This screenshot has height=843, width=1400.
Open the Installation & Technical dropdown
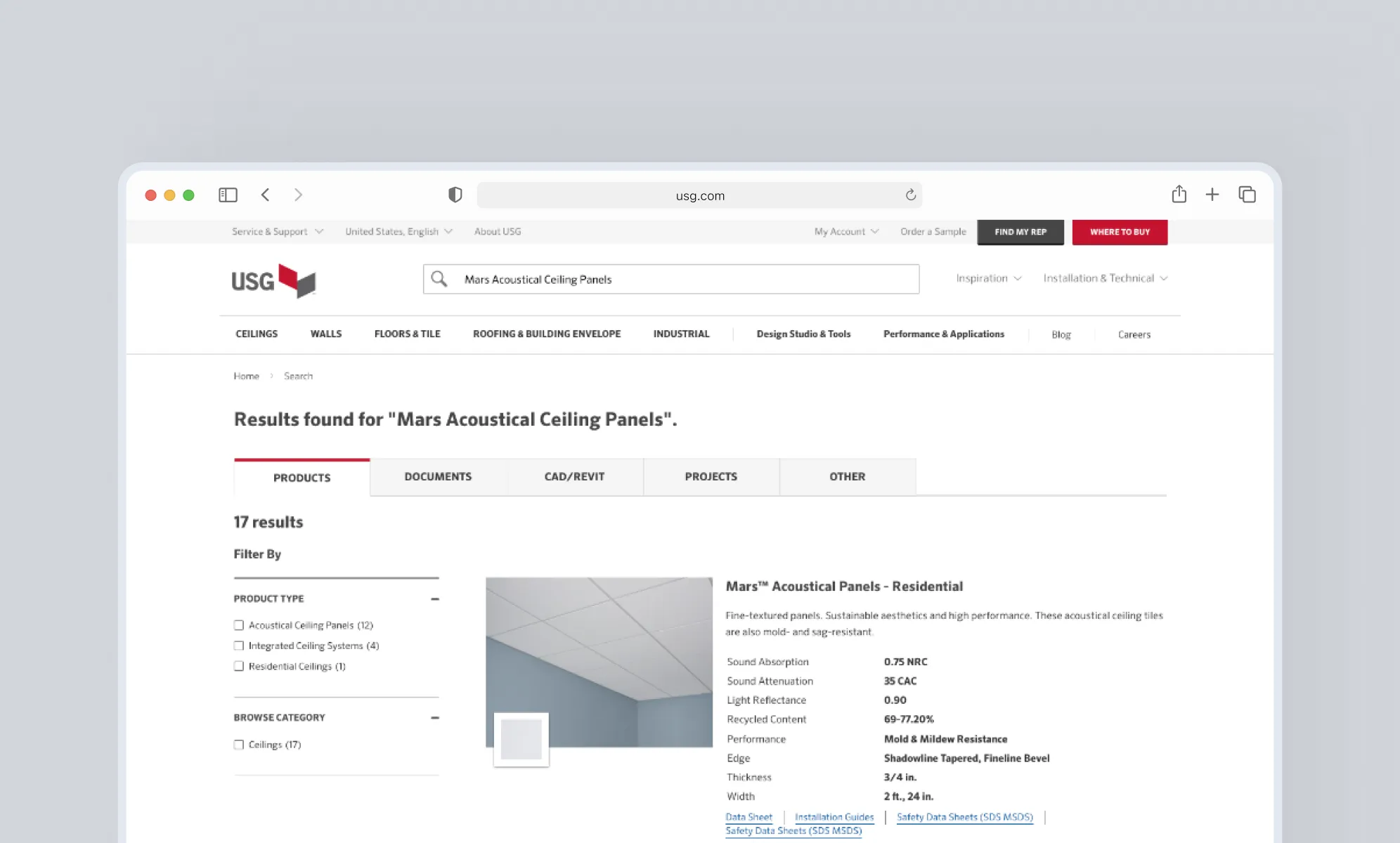tap(1105, 278)
